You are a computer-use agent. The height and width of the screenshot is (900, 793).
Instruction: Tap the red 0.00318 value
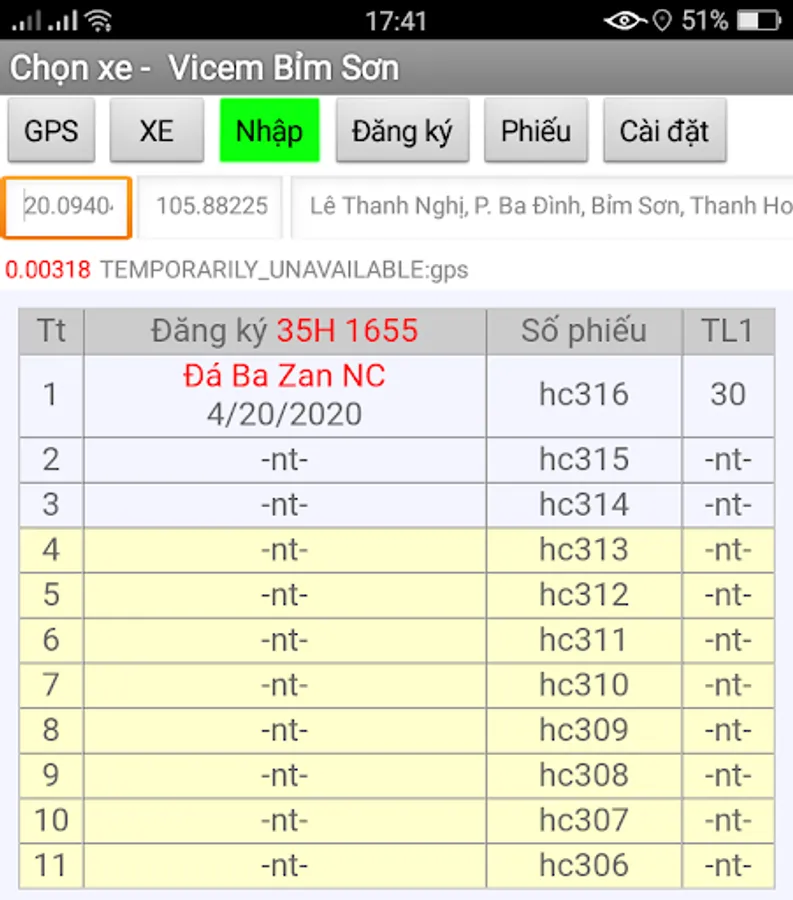[x=48, y=270]
